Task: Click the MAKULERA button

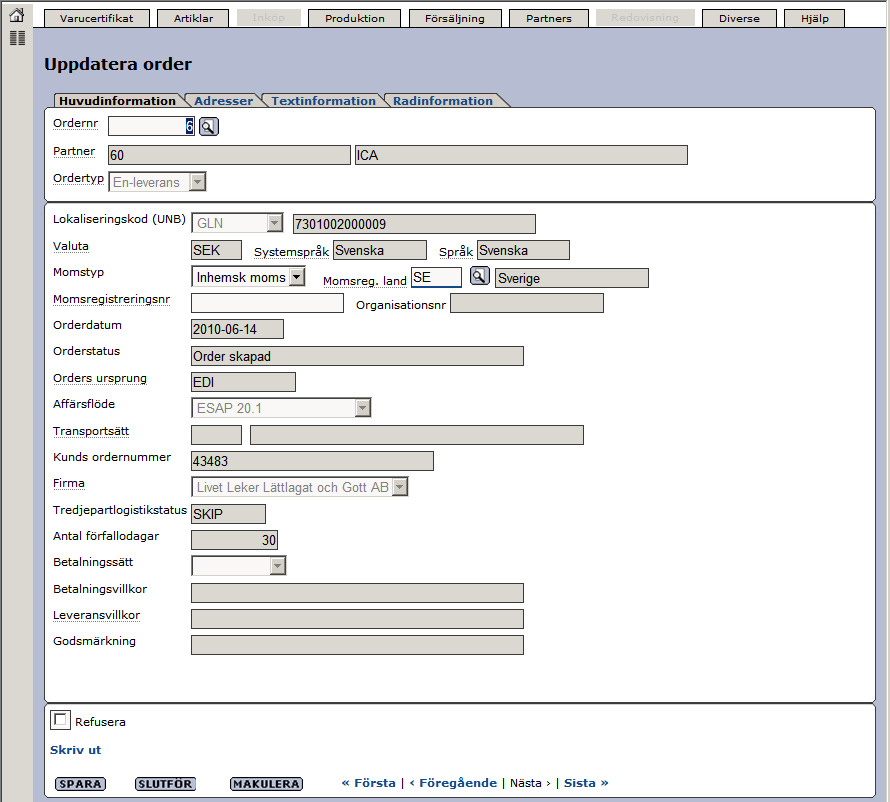Action: pyautogui.click(x=266, y=783)
